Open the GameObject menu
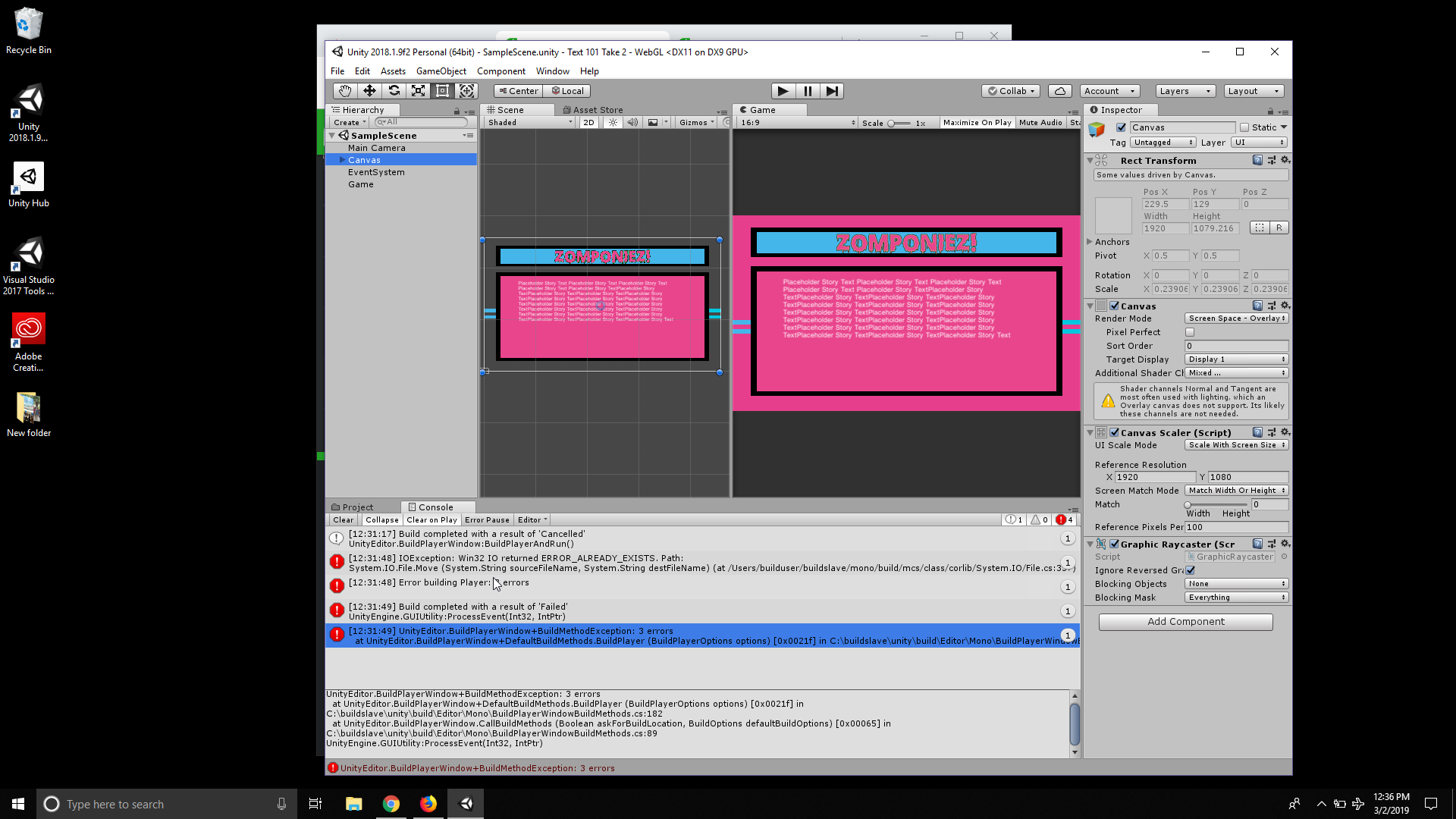This screenshot has height=819, width=1456. click(441, 71)
